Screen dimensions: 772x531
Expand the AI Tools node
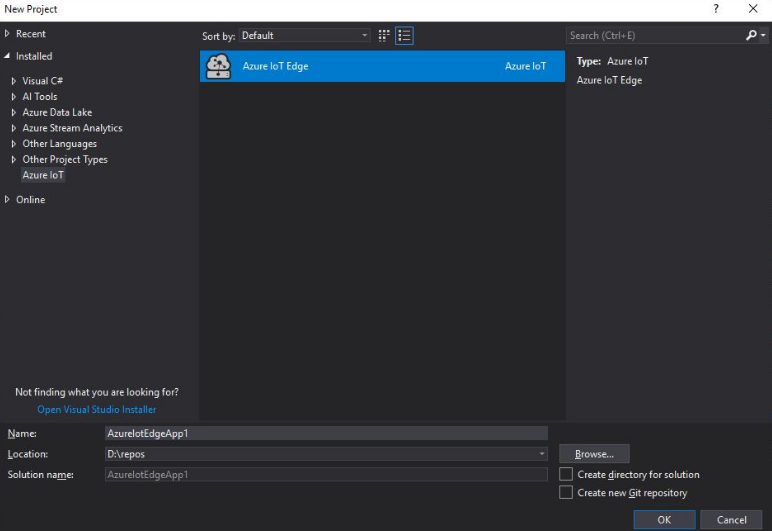[13, 96]
